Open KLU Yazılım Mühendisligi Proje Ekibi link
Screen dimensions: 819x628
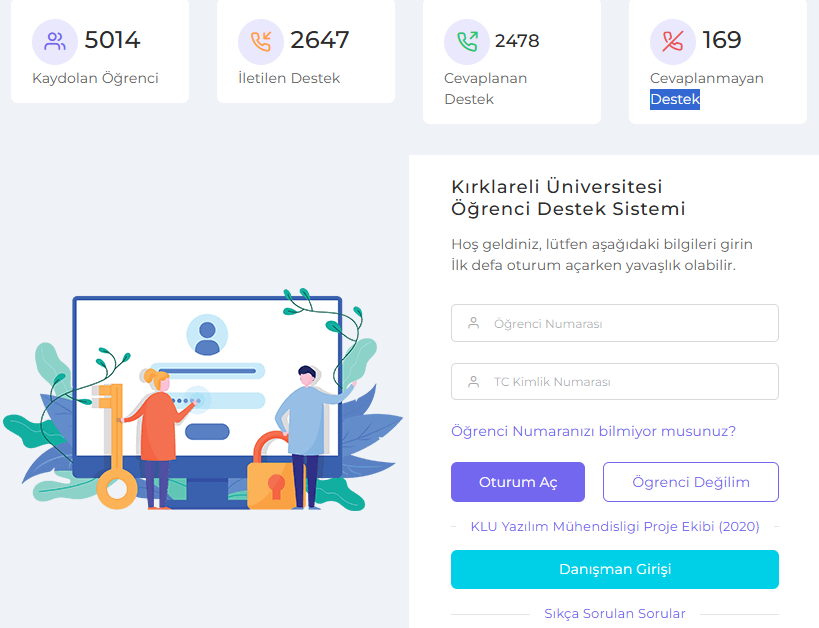615,526
